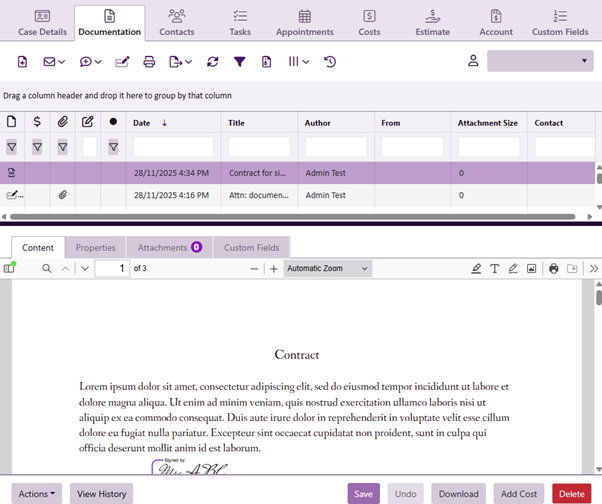Switch to the Properties tab
602x504 pixels.
[96, 247]
